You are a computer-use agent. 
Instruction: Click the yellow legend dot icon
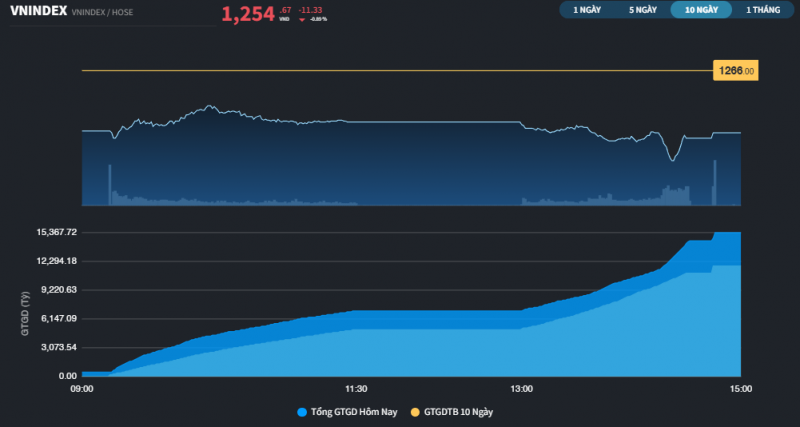[415, 411]
